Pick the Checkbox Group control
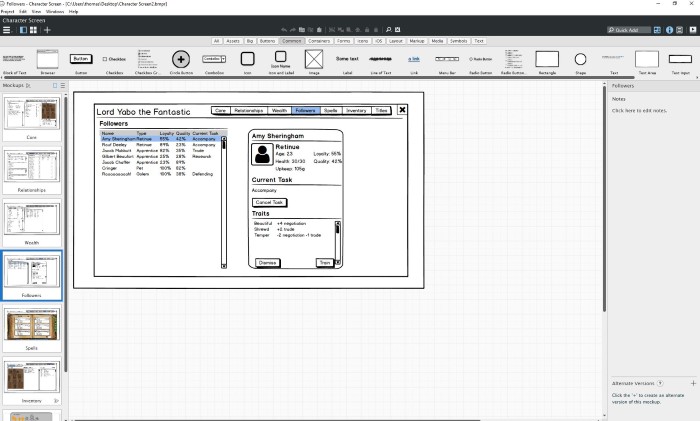This screenshot has width=700, height=421. 147,62
